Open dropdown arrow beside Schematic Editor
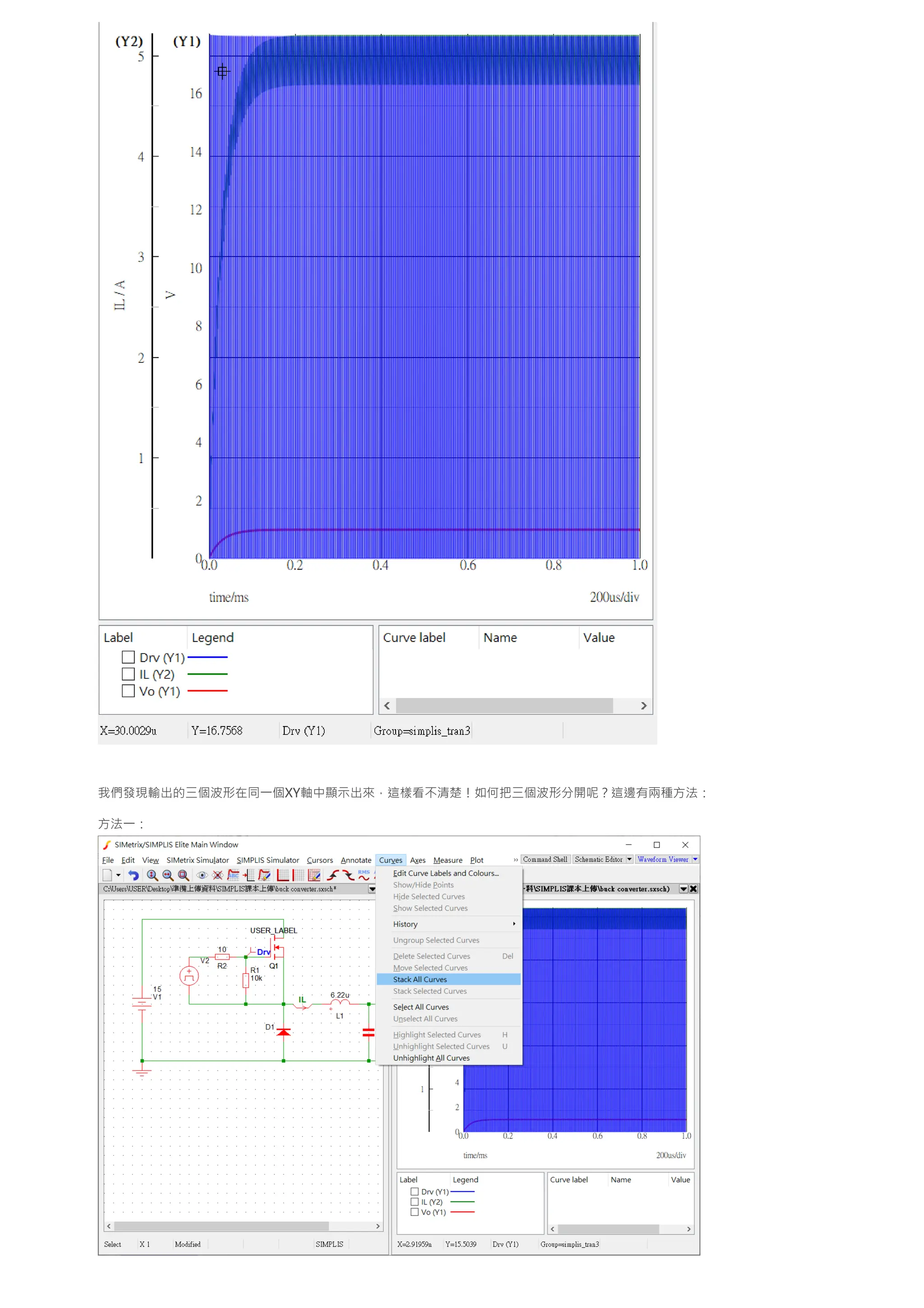Image resolution: width=924 pixels, height=1308 pixels. [629, 859]
